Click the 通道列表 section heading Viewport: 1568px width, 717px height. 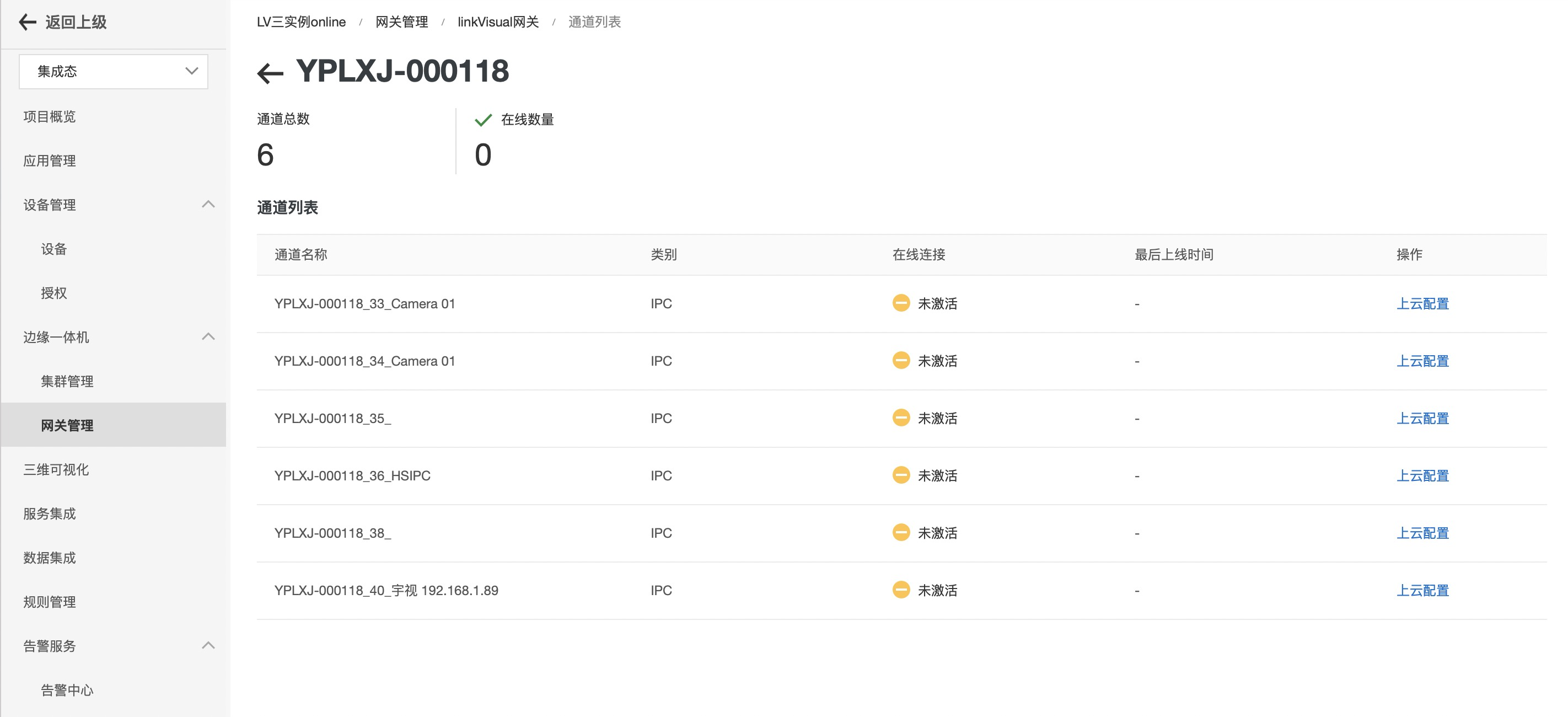point(287,207)
